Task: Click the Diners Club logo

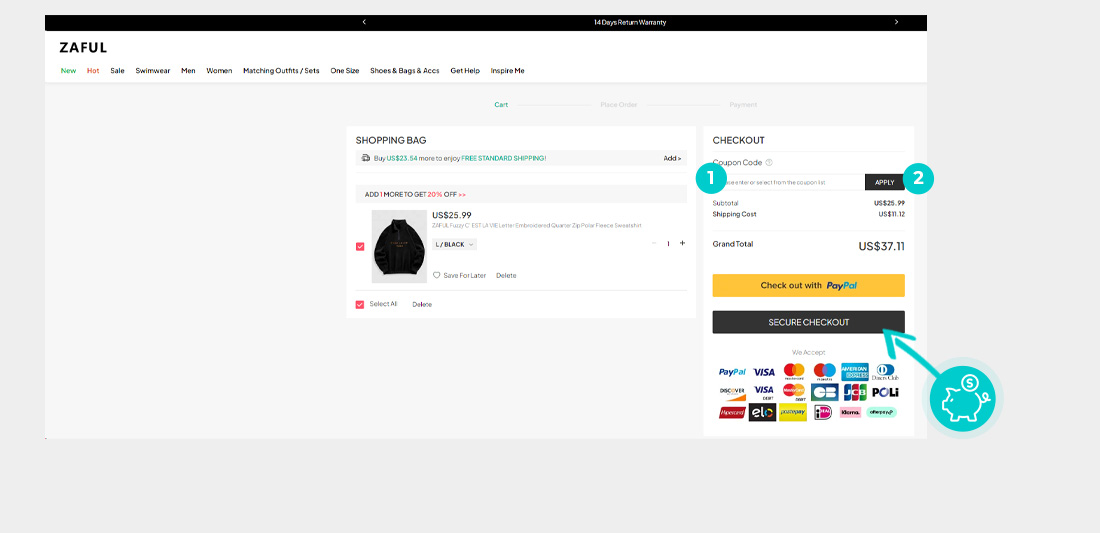Action: click(885, 372)
